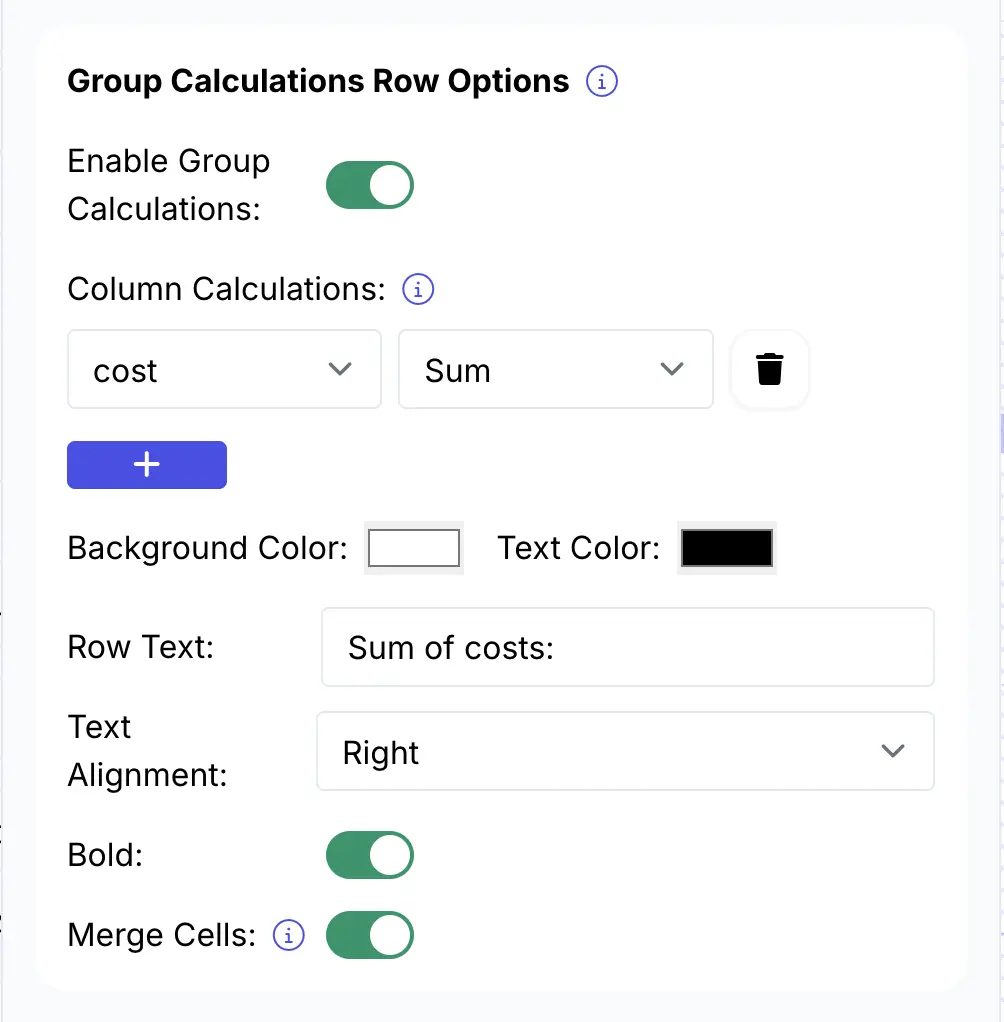Open the cost column dropdown
The image size is (1004, 1022).
(224, 369)
